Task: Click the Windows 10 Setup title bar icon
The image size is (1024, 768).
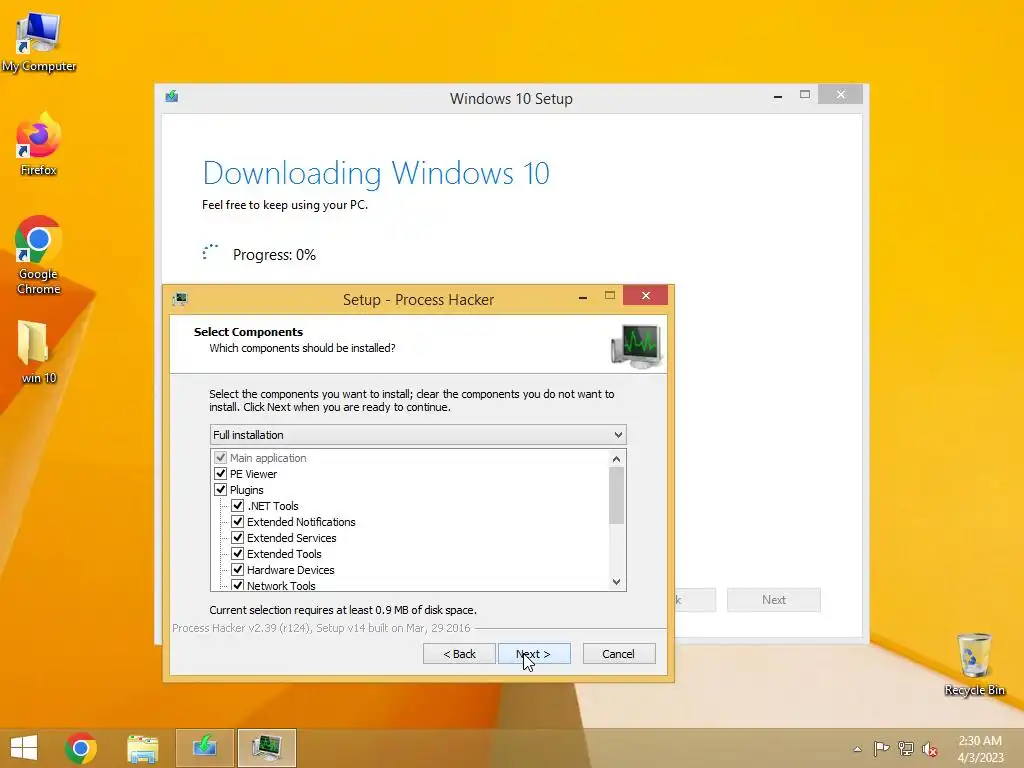Action: point(172,97)
